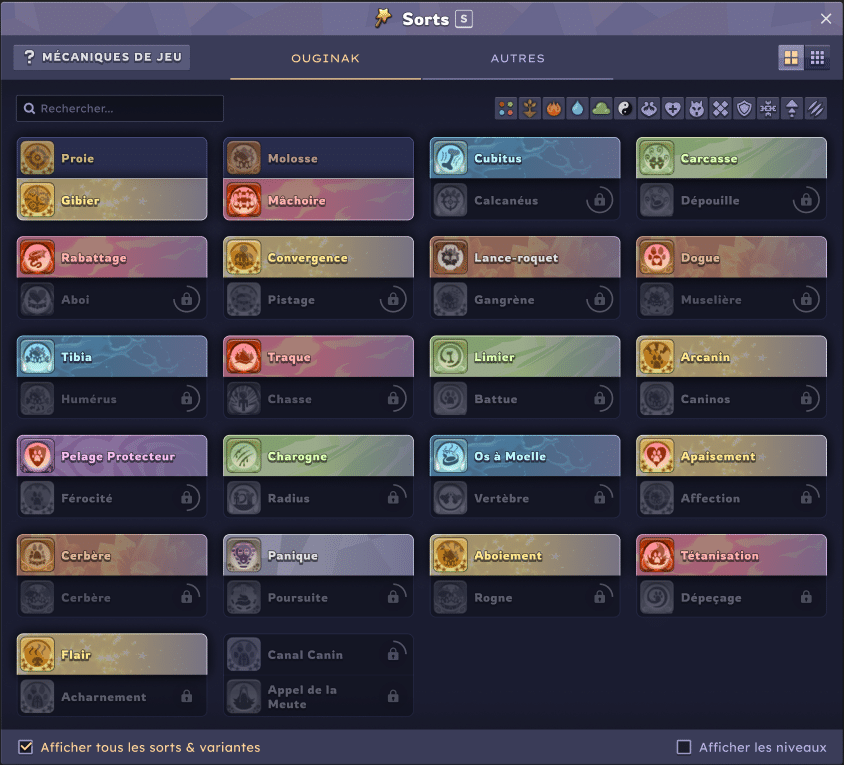Open the Ouginak tab
The image size is (844, 765).
(325, 58)
